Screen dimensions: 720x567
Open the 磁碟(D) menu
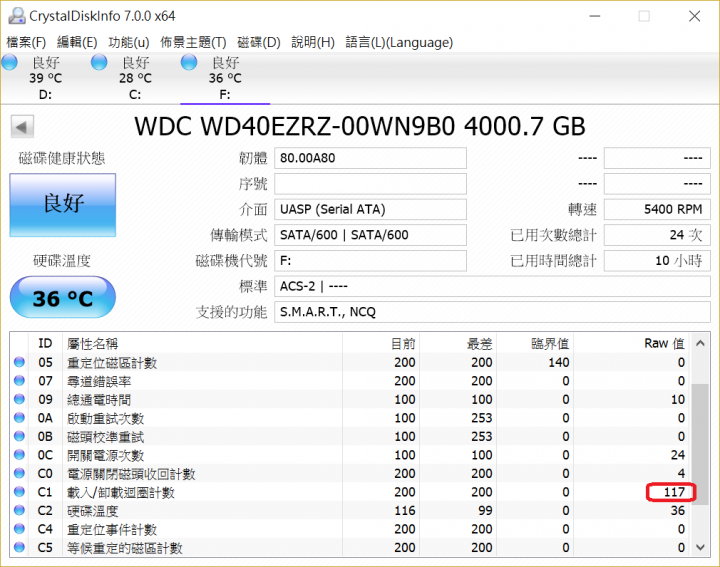[259, 42]
